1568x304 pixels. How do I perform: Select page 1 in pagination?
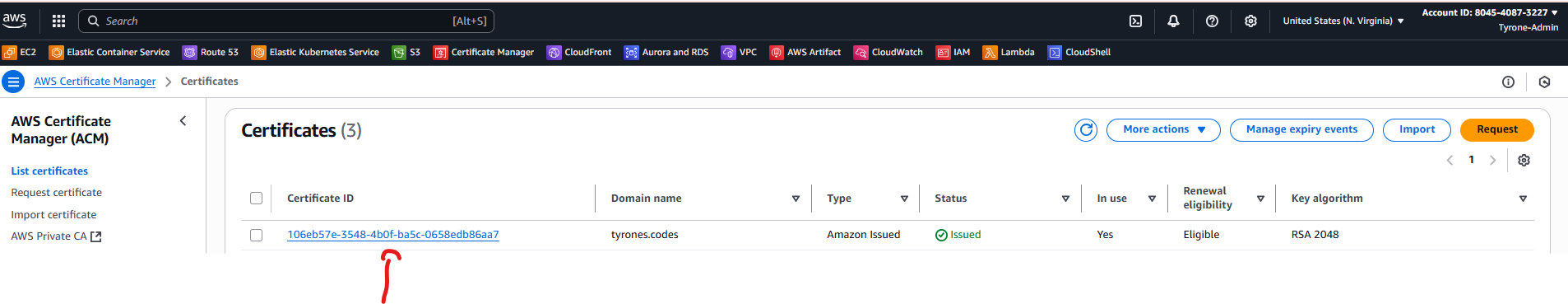(1471, 161)
